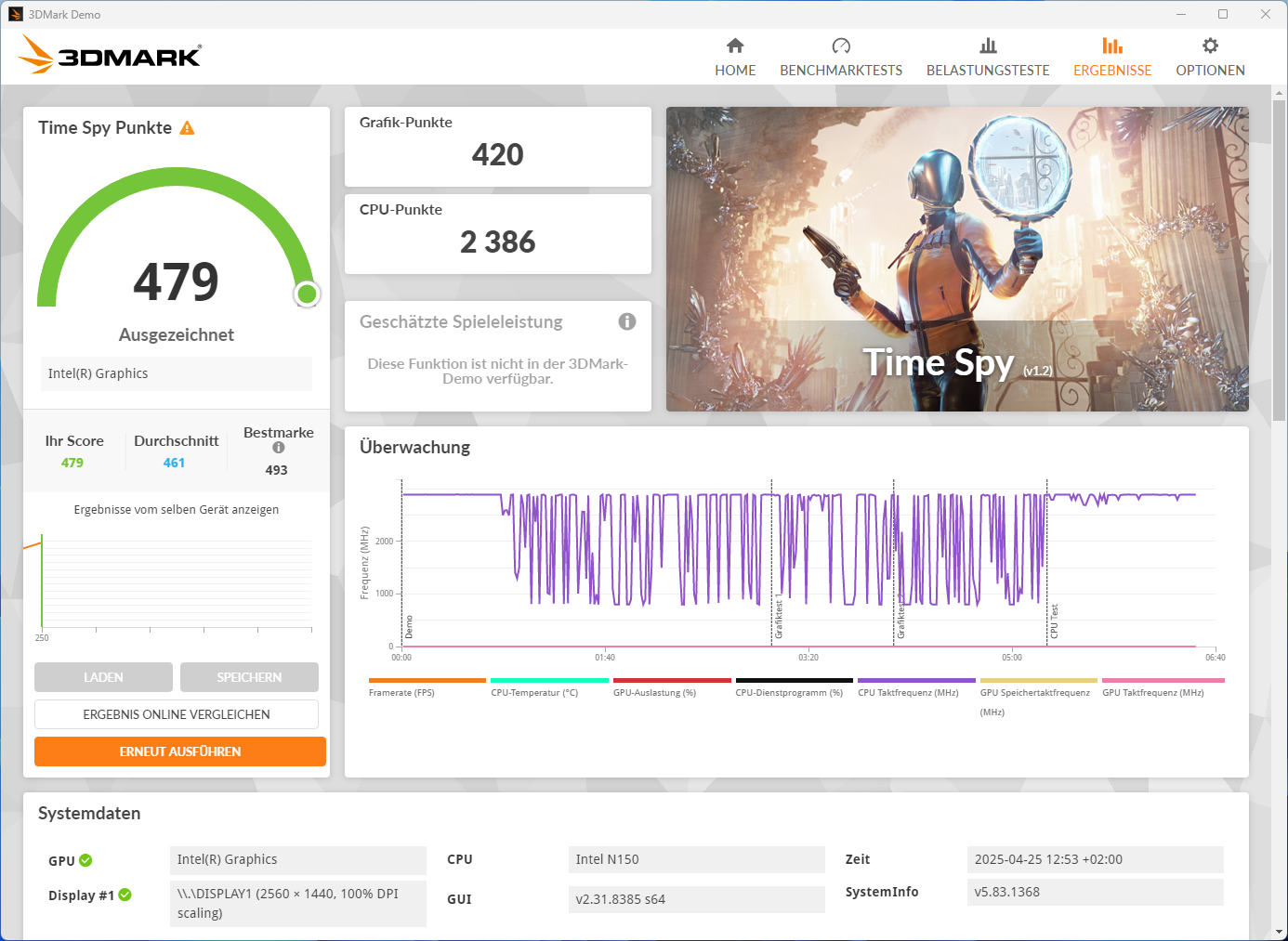Click the green check icon next to GPU
Viewport: 1288px width, 941px height.
(85, 860)
